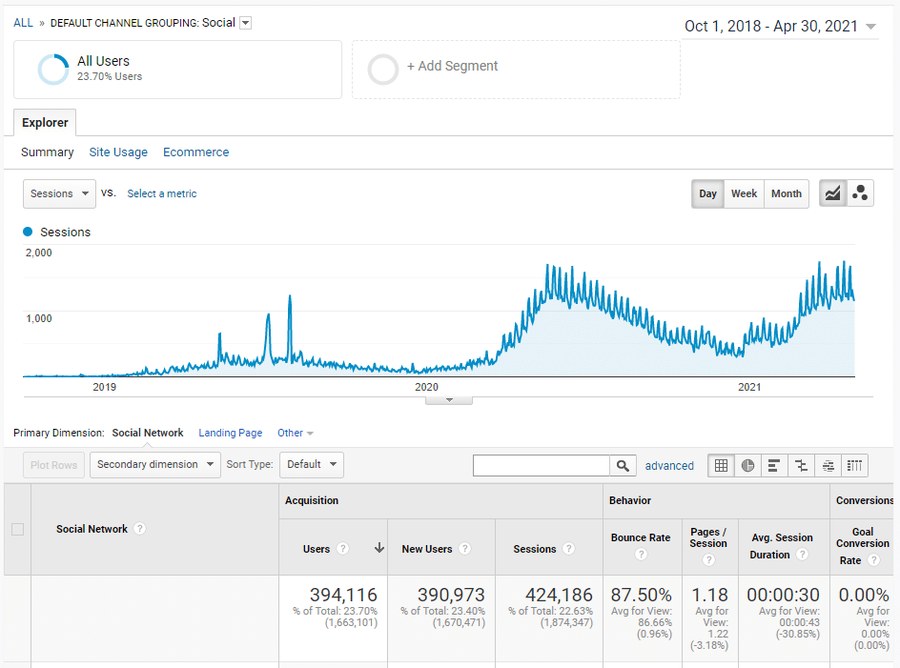Viewport: 900px width, 668px height.
Task: Set chart granularity to Week
Action: tap(744, 193)
